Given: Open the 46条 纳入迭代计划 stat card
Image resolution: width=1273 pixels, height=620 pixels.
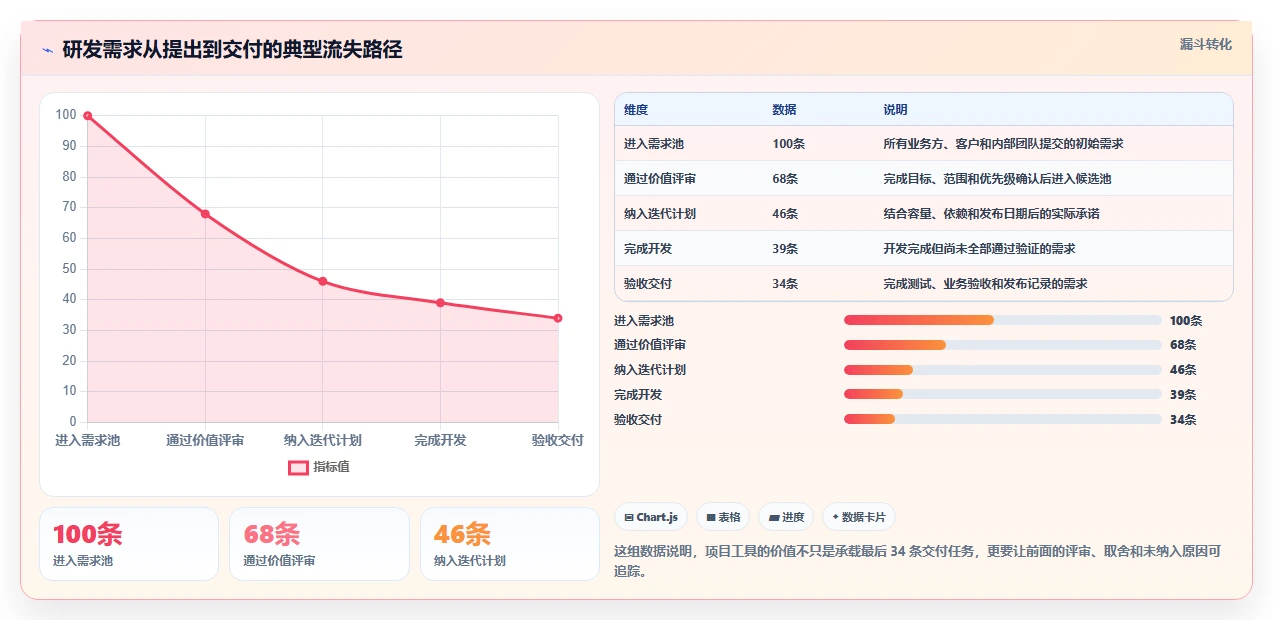Looking at the screenshot, I should pos(510,544).
